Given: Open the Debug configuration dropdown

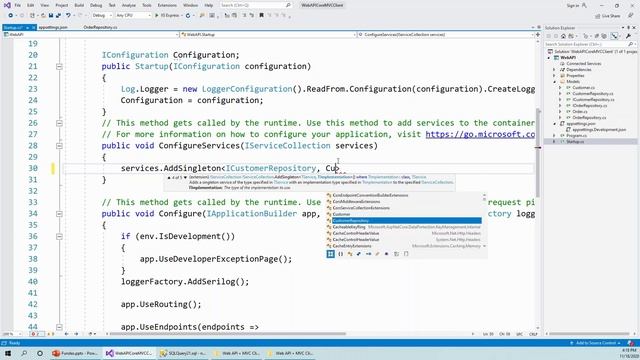Looking at the screenshot, I should click(102, 16).
